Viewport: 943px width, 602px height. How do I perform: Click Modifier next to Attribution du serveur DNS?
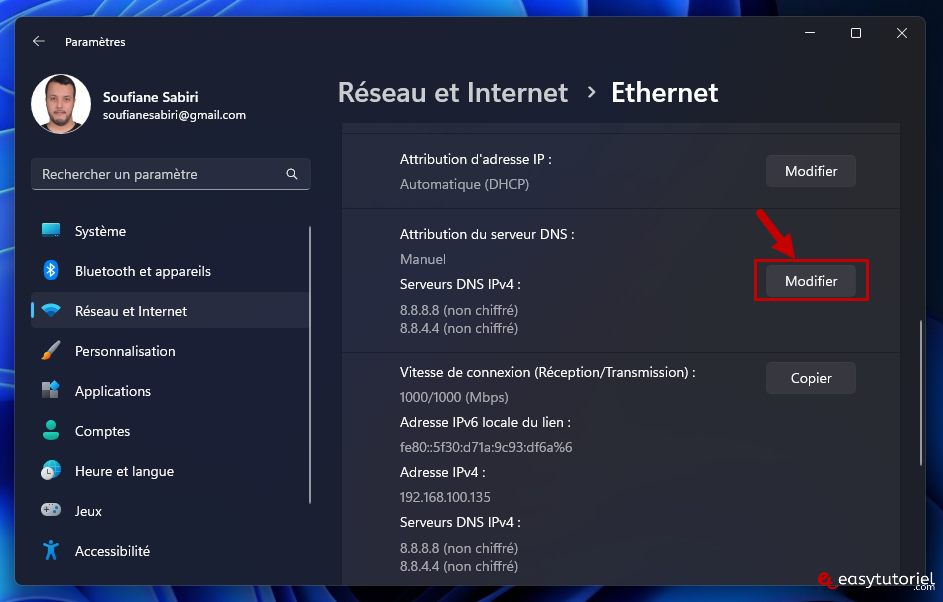coord(810,281)
